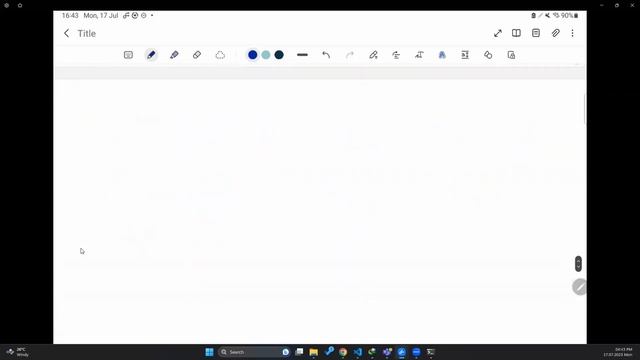Open the pen thickness line setting
This screenshot has height=360, width=640.
pyautogui.click(x=302, y=55)
